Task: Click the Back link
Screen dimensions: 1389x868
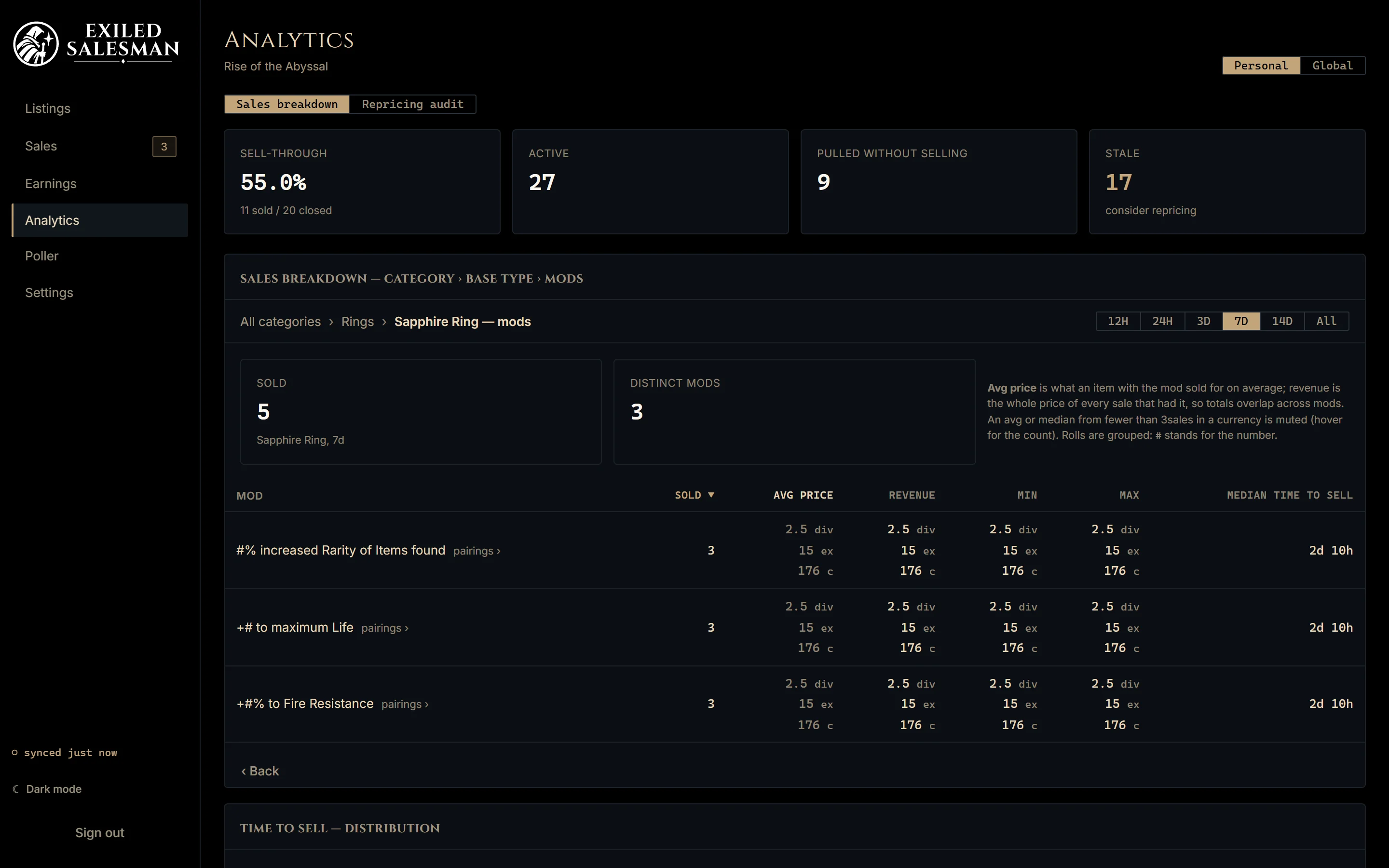Action: [260, 771]
